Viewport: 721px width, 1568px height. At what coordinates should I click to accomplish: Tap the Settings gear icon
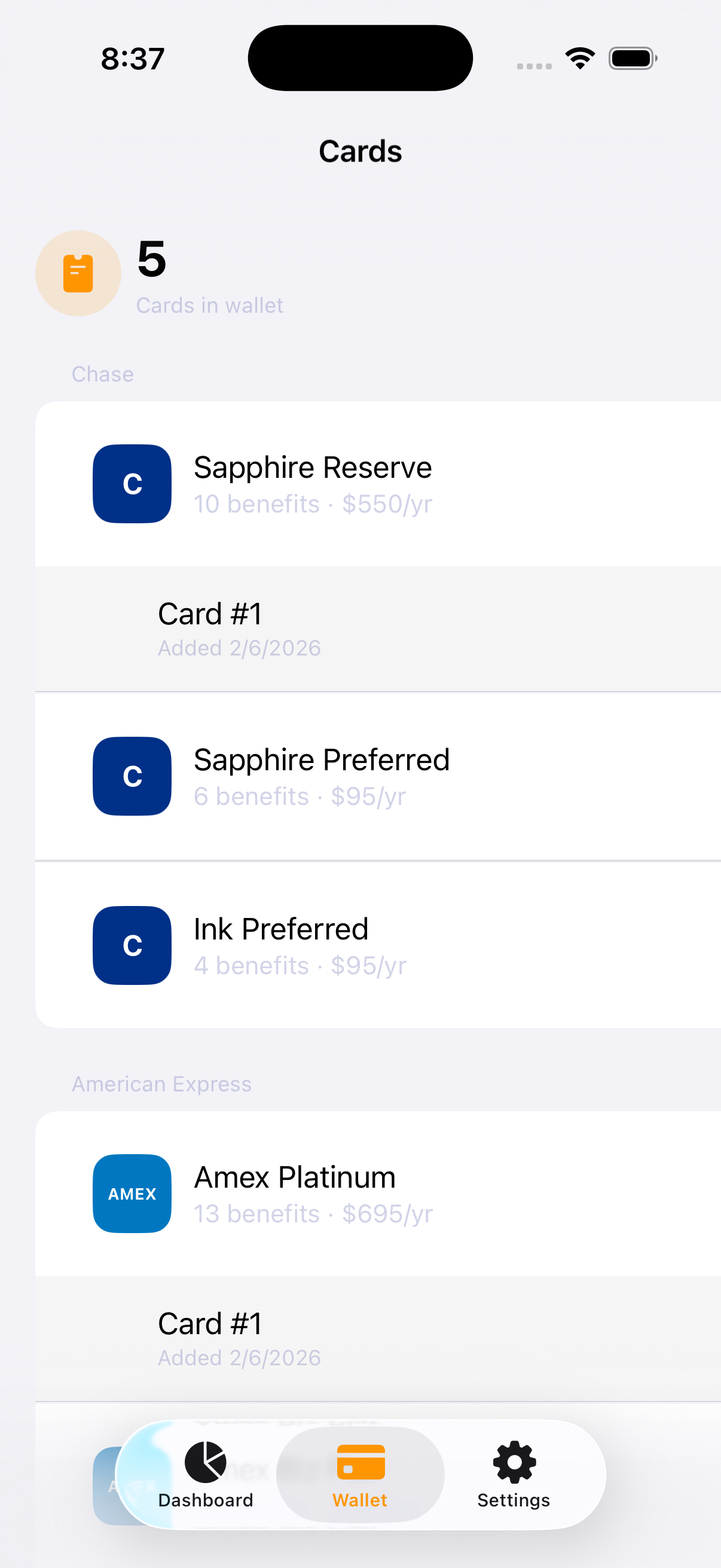click(x=514, y=1461)
